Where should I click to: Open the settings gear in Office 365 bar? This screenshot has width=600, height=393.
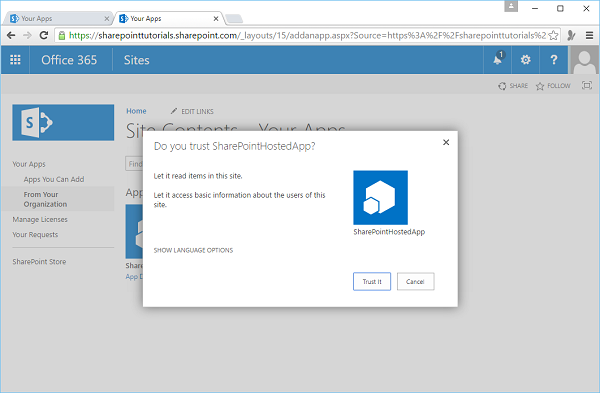[525, 60]
